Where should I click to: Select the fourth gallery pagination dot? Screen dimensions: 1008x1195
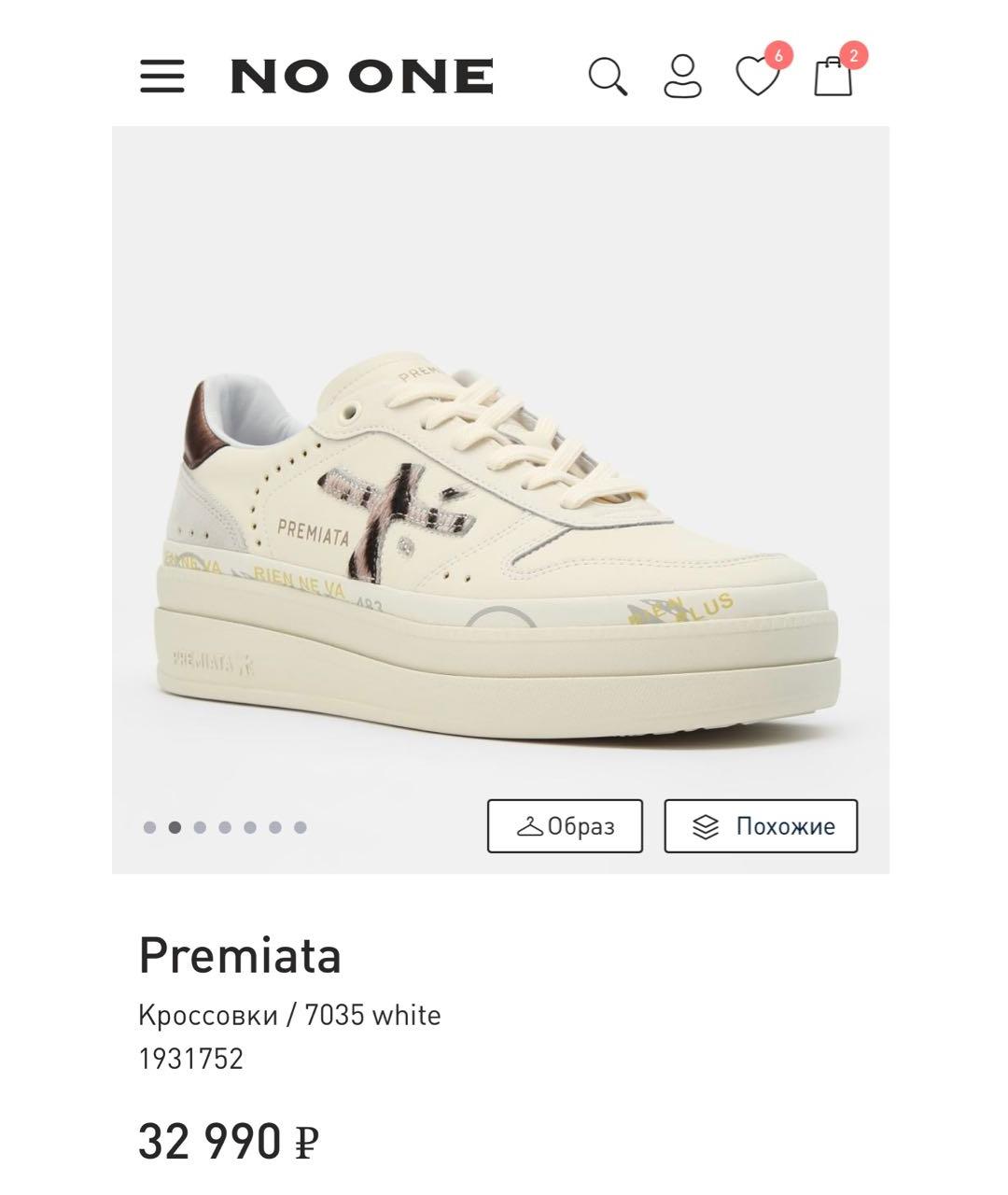225,827
